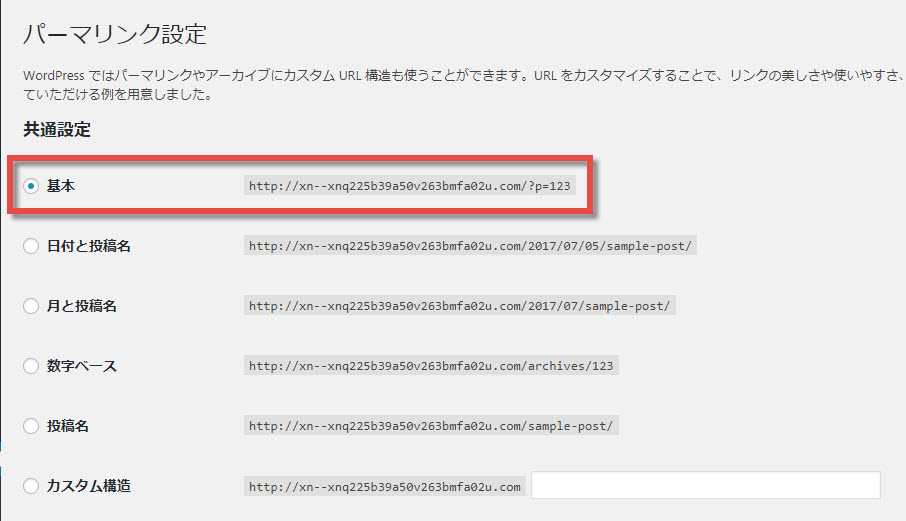This screenshot has width=906, height=521.
Task: Click the custom structure input field
Action: [706, 485]
